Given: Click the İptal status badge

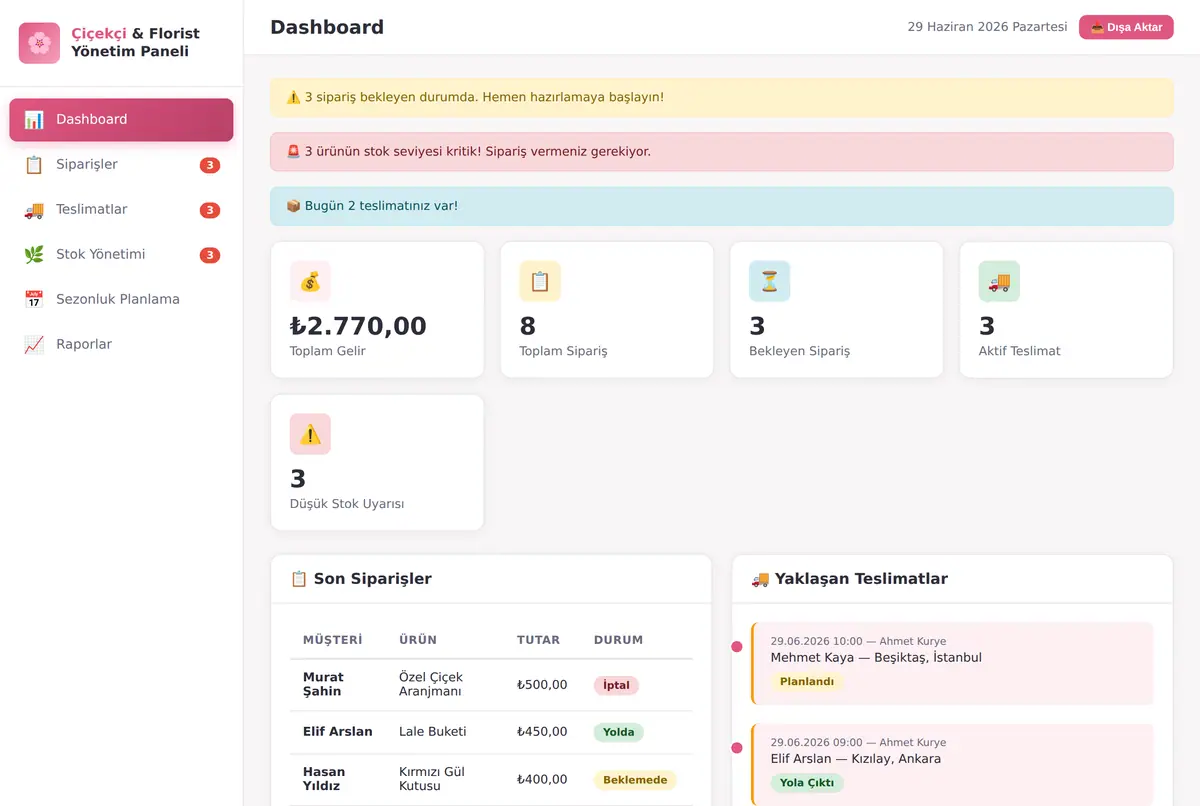Looking at the screenshot, I should [616, 686].
